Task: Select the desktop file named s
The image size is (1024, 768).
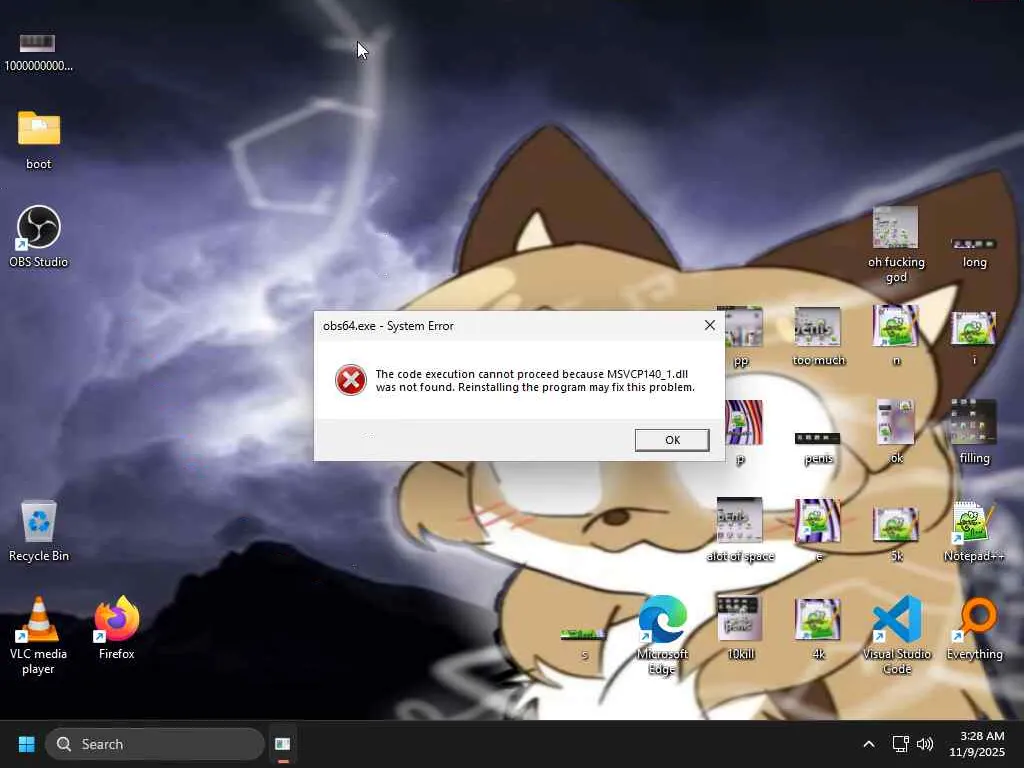Action: tap(584, 644)
